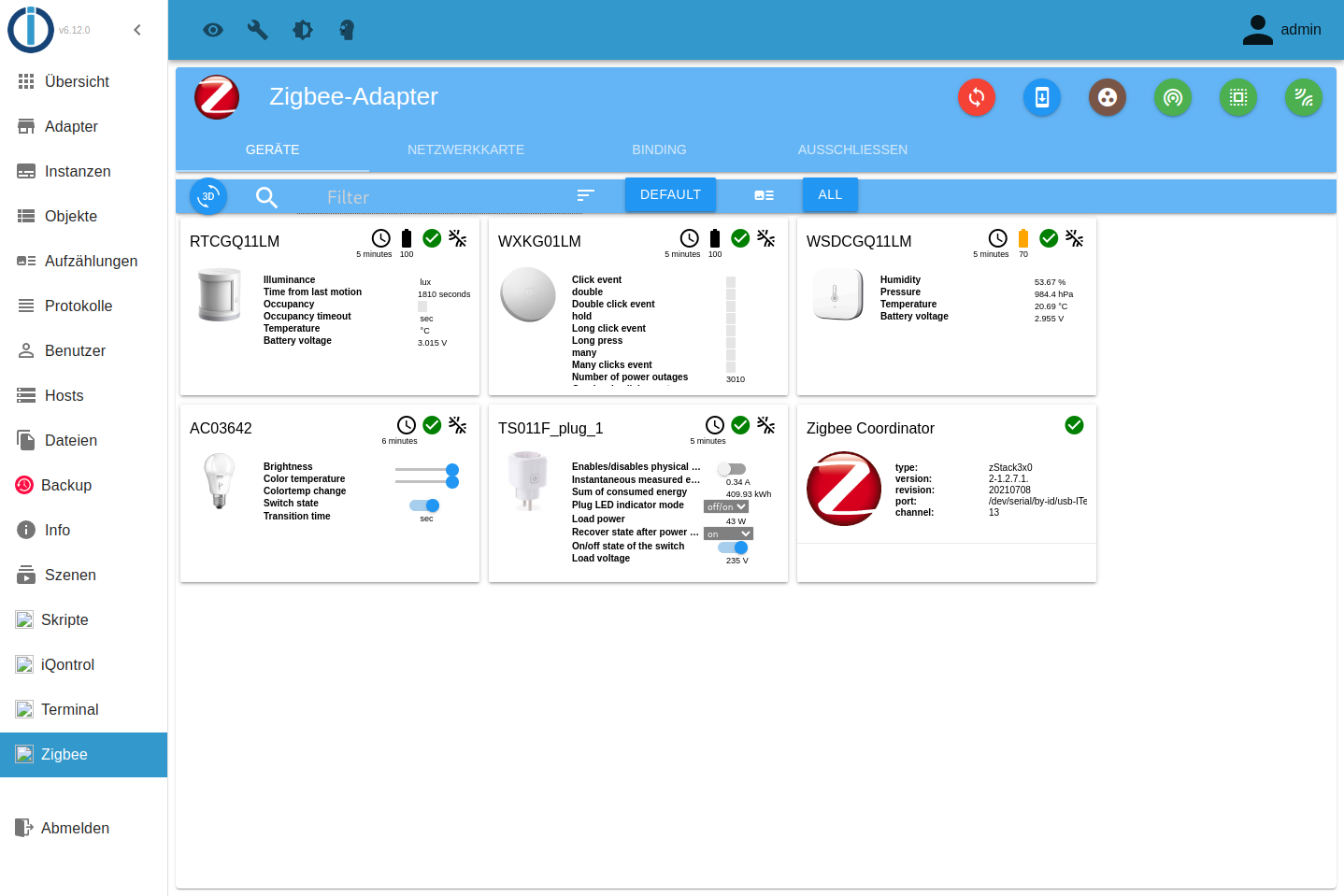1344x896 pixels.
Task: Open Hosts in the sidebar
Action: point(84,396)
